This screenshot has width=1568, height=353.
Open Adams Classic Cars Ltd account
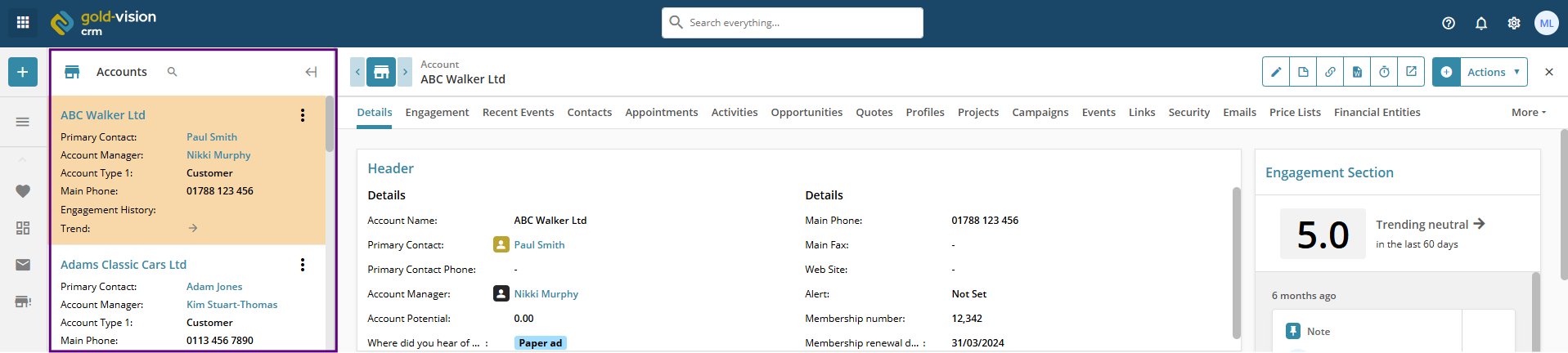tap(124, 265)
